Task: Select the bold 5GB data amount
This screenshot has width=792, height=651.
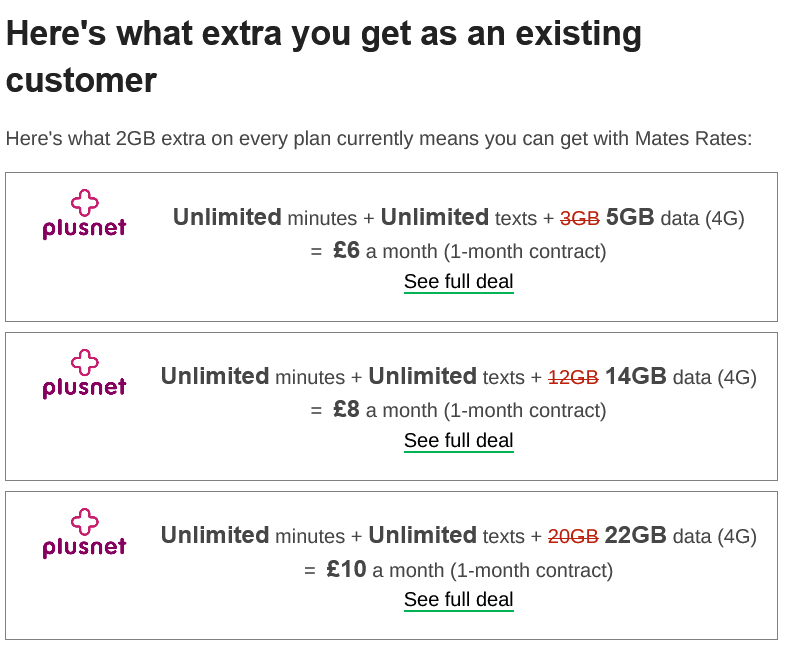Action: tap(630, 217)
